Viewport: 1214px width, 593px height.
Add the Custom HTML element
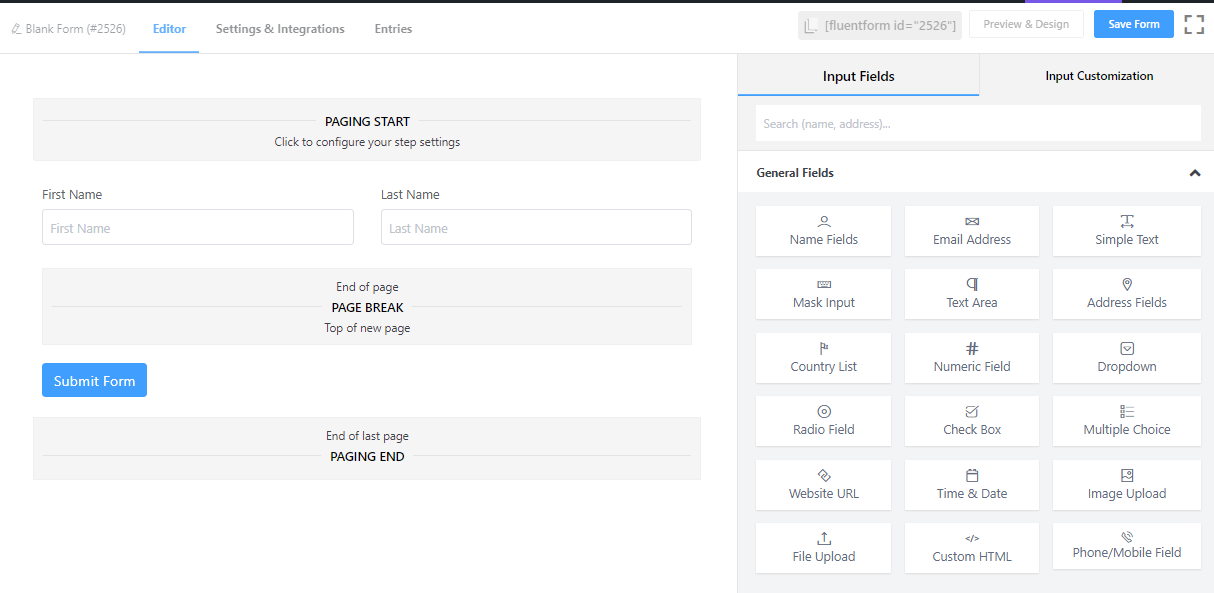[x=972, y=548]
